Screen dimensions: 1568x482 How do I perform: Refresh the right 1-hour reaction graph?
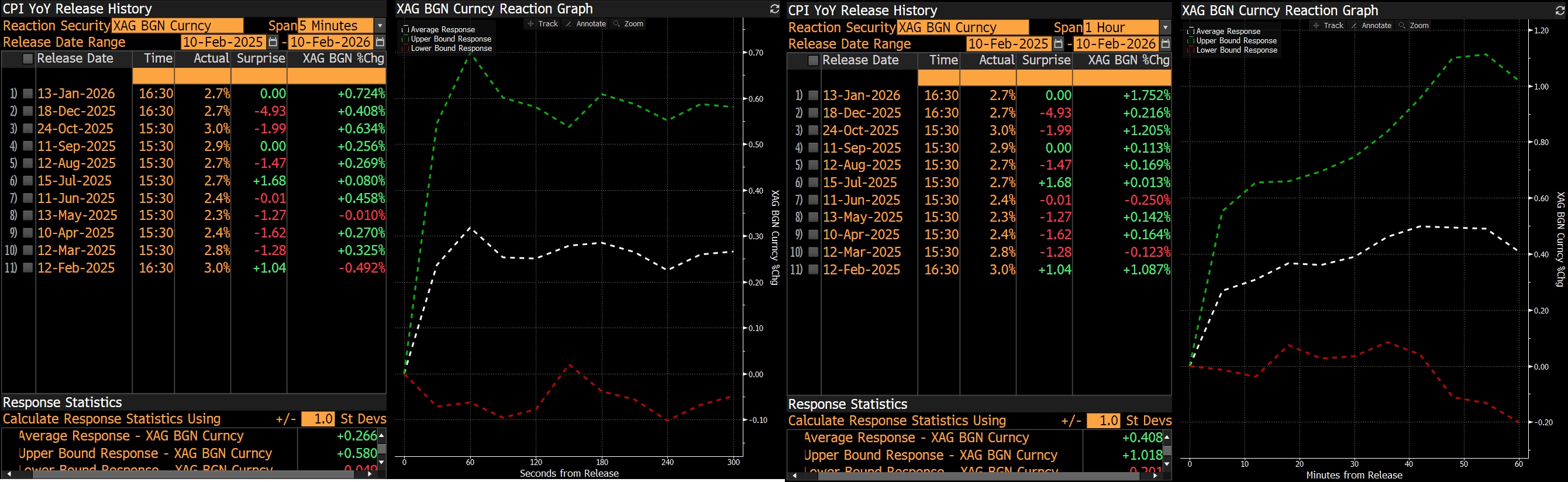[x=1560, y=11]
